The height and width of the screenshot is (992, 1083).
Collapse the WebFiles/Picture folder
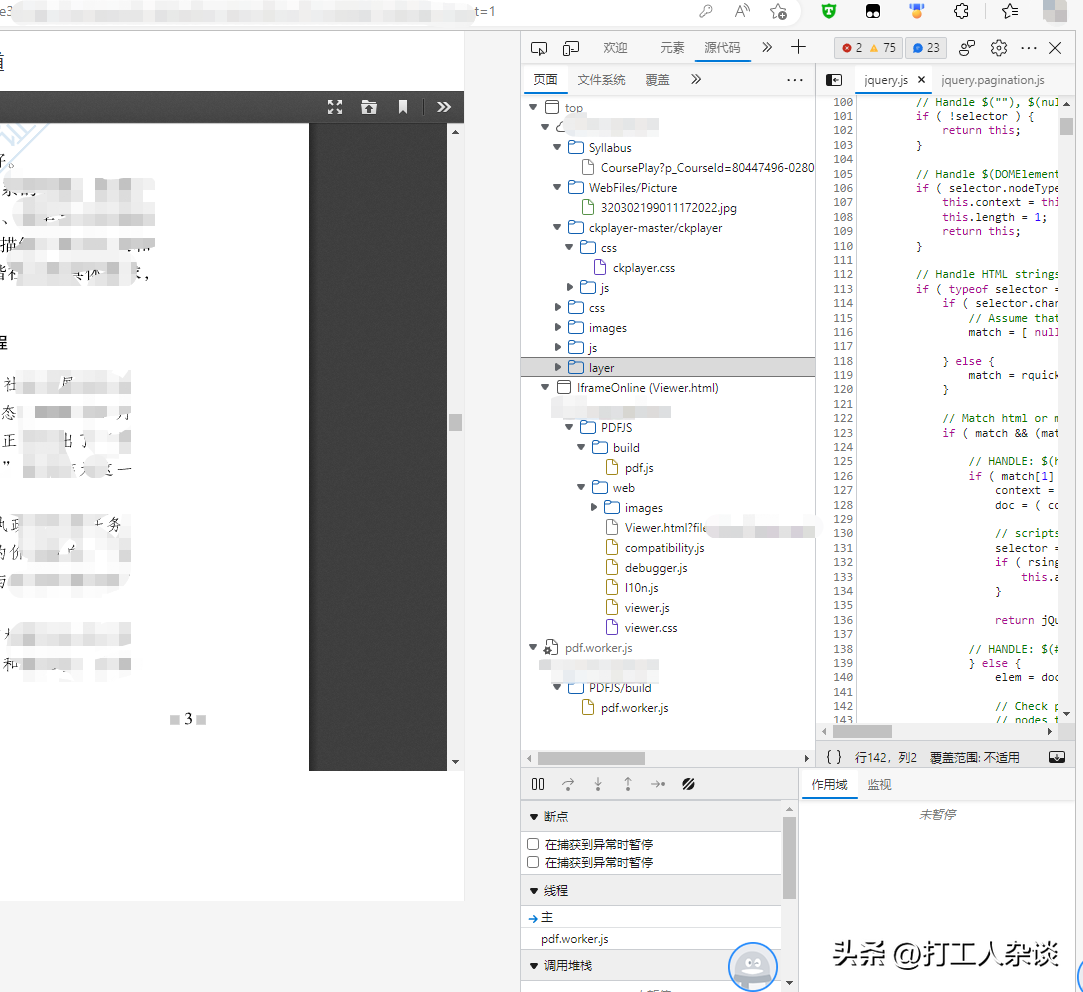pos(557,187)
